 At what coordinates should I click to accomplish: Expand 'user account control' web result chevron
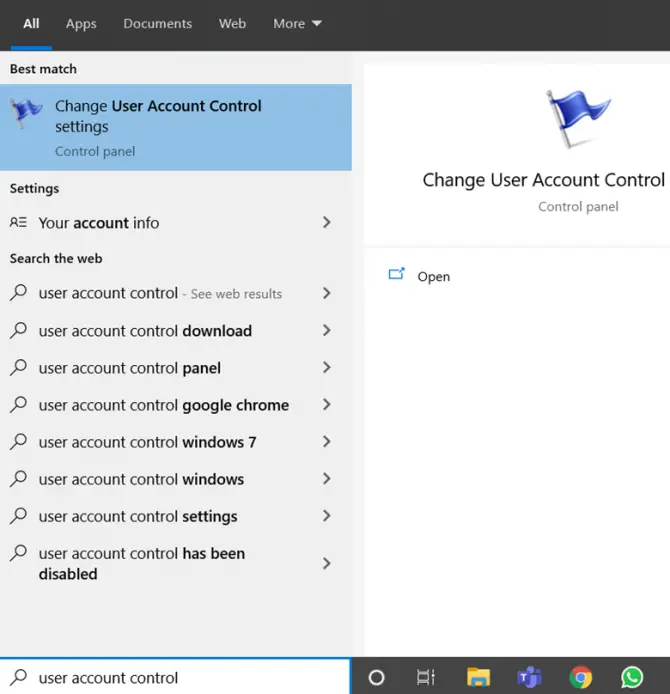pos(327,293)
